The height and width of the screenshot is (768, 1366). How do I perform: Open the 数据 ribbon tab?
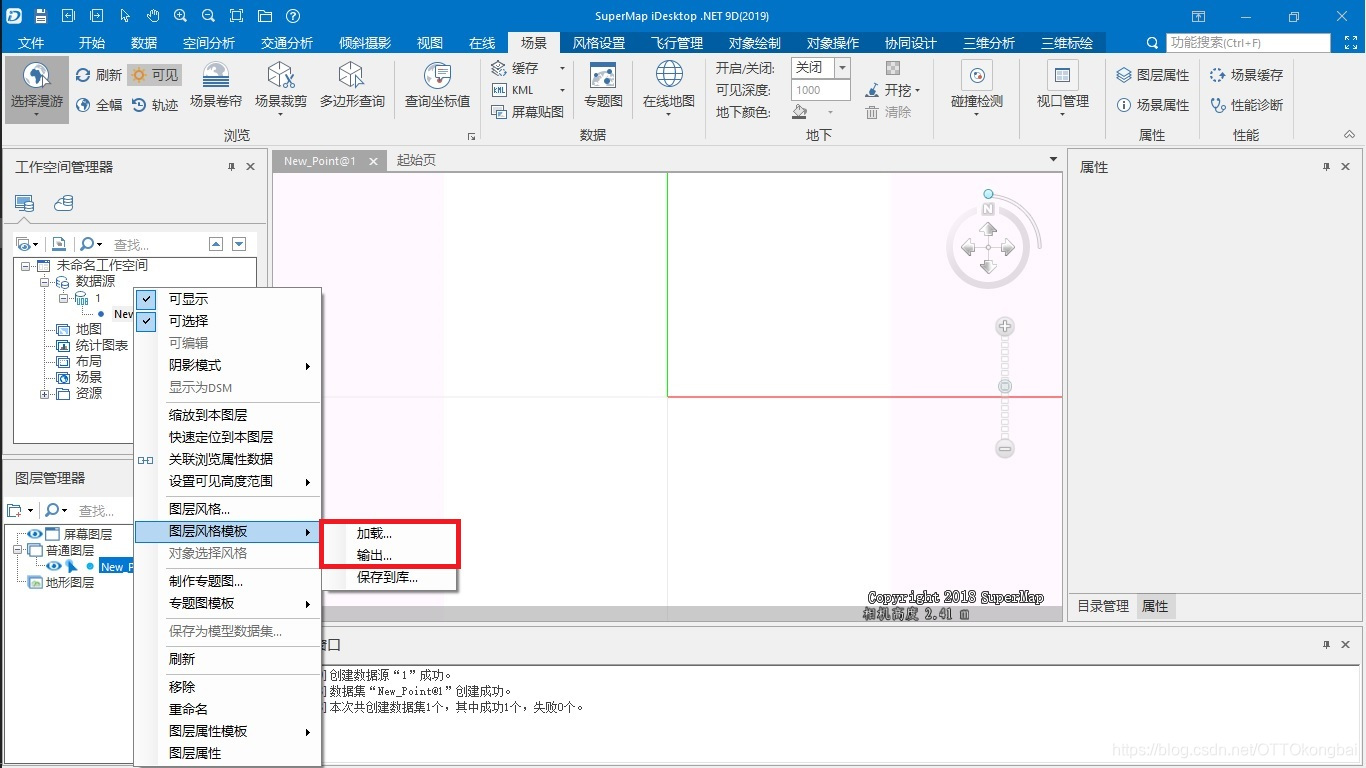click(144, 43)
